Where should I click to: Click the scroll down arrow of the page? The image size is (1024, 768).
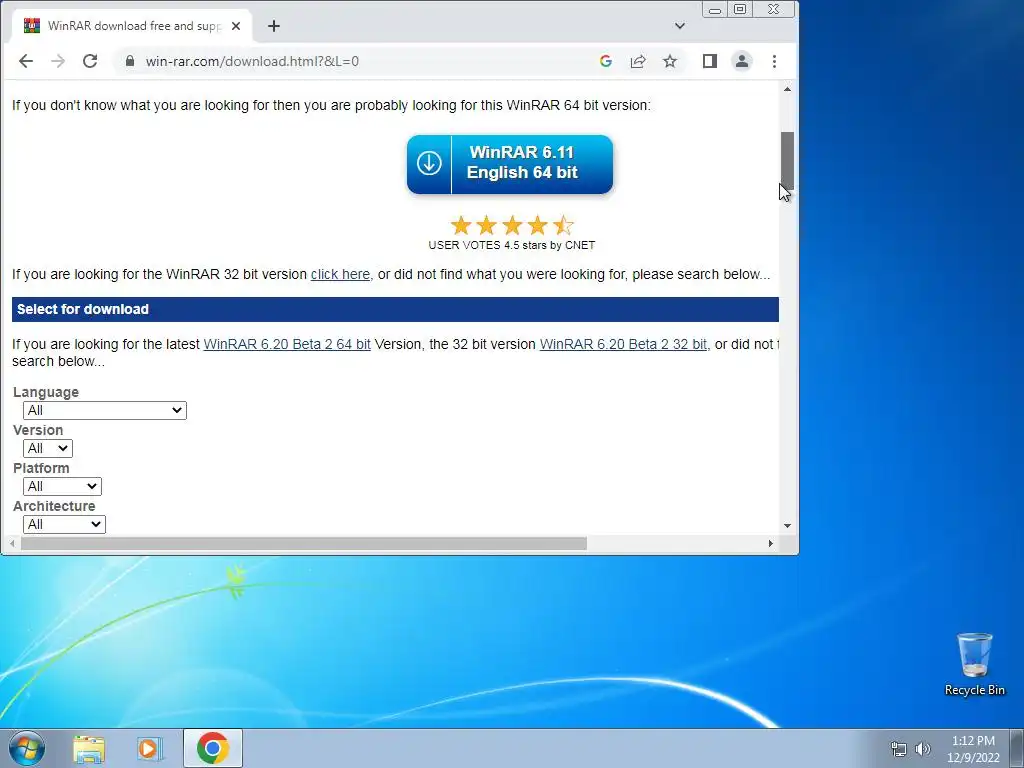(788, 526)
